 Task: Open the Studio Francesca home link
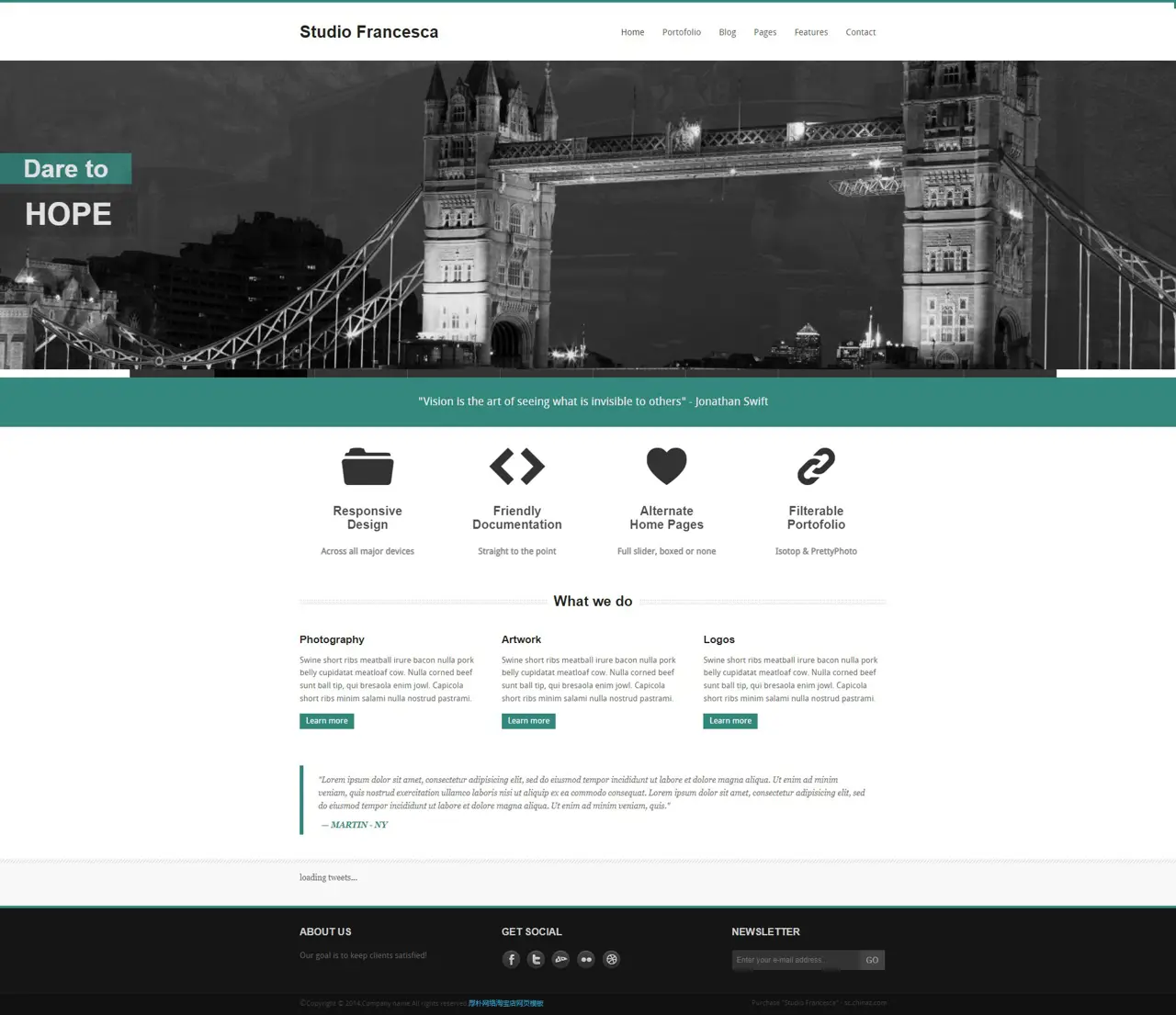(x=368, y=31)
